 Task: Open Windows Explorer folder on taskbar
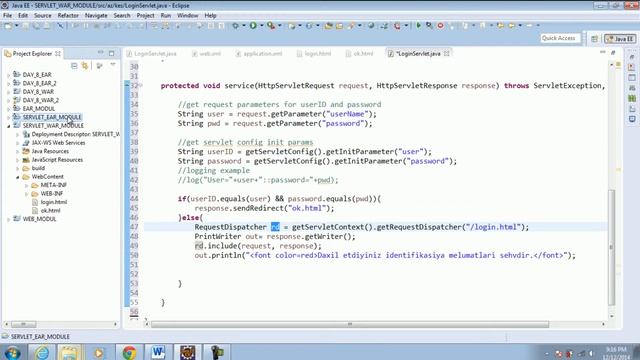(x=69, y=352)
